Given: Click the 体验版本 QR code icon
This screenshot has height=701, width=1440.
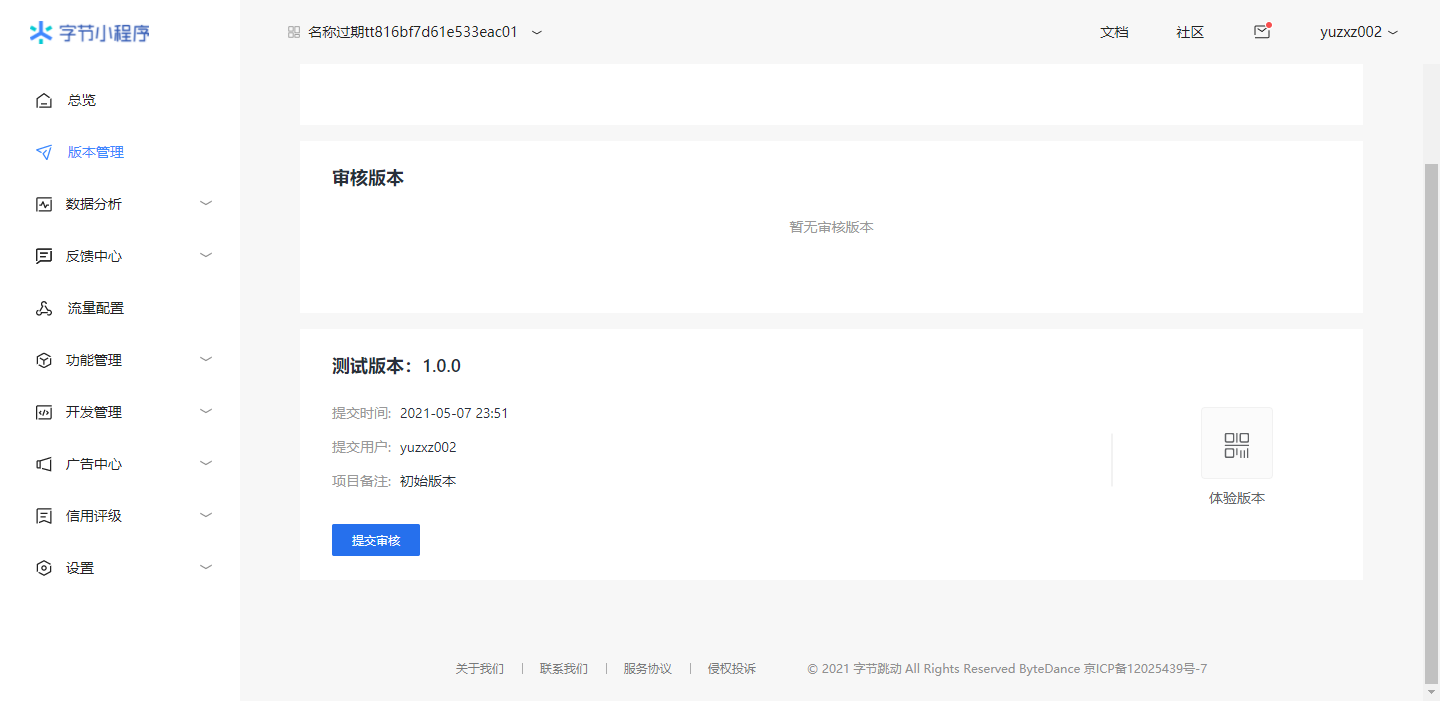Looking at the screenshot, I should tap(1237, 444).
